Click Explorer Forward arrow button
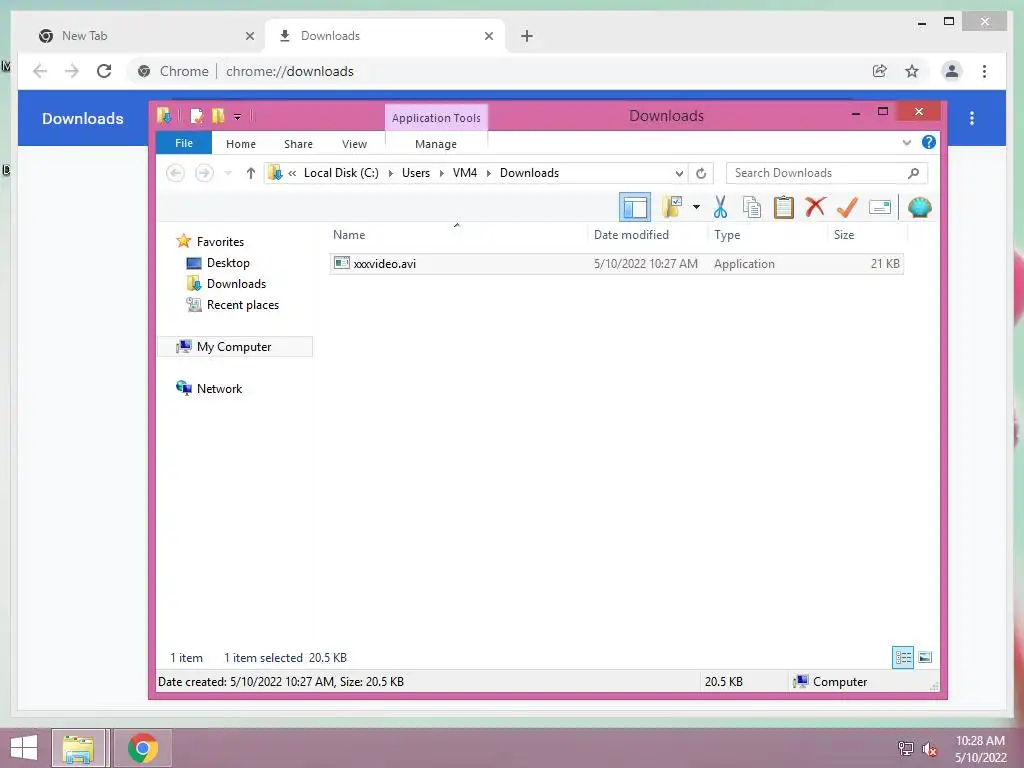Viewport: 1024px width, 768px height. [x=204, y=173]
